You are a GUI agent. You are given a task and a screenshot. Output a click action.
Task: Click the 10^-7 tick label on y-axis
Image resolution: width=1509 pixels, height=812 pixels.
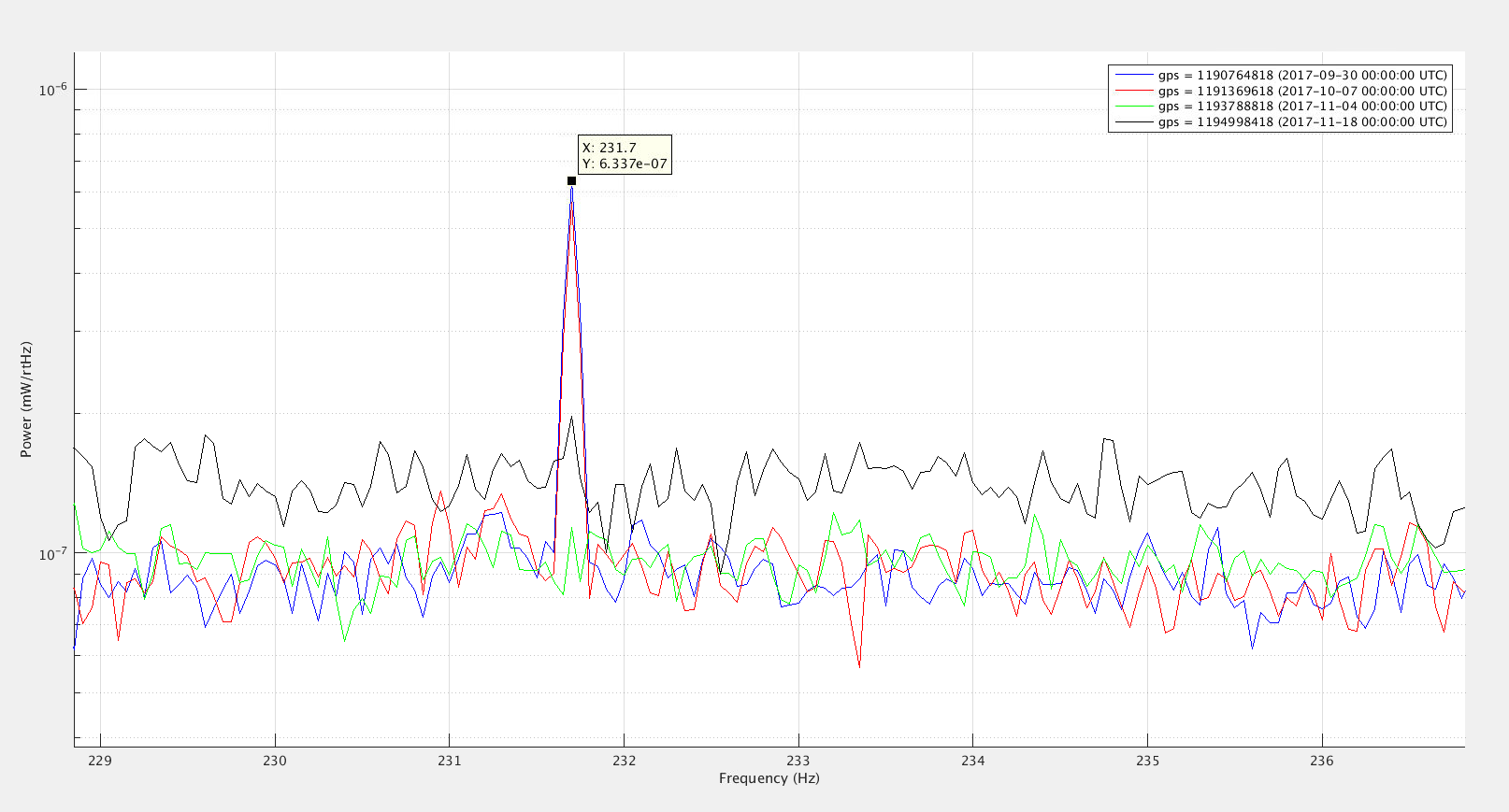click(53, 553)
